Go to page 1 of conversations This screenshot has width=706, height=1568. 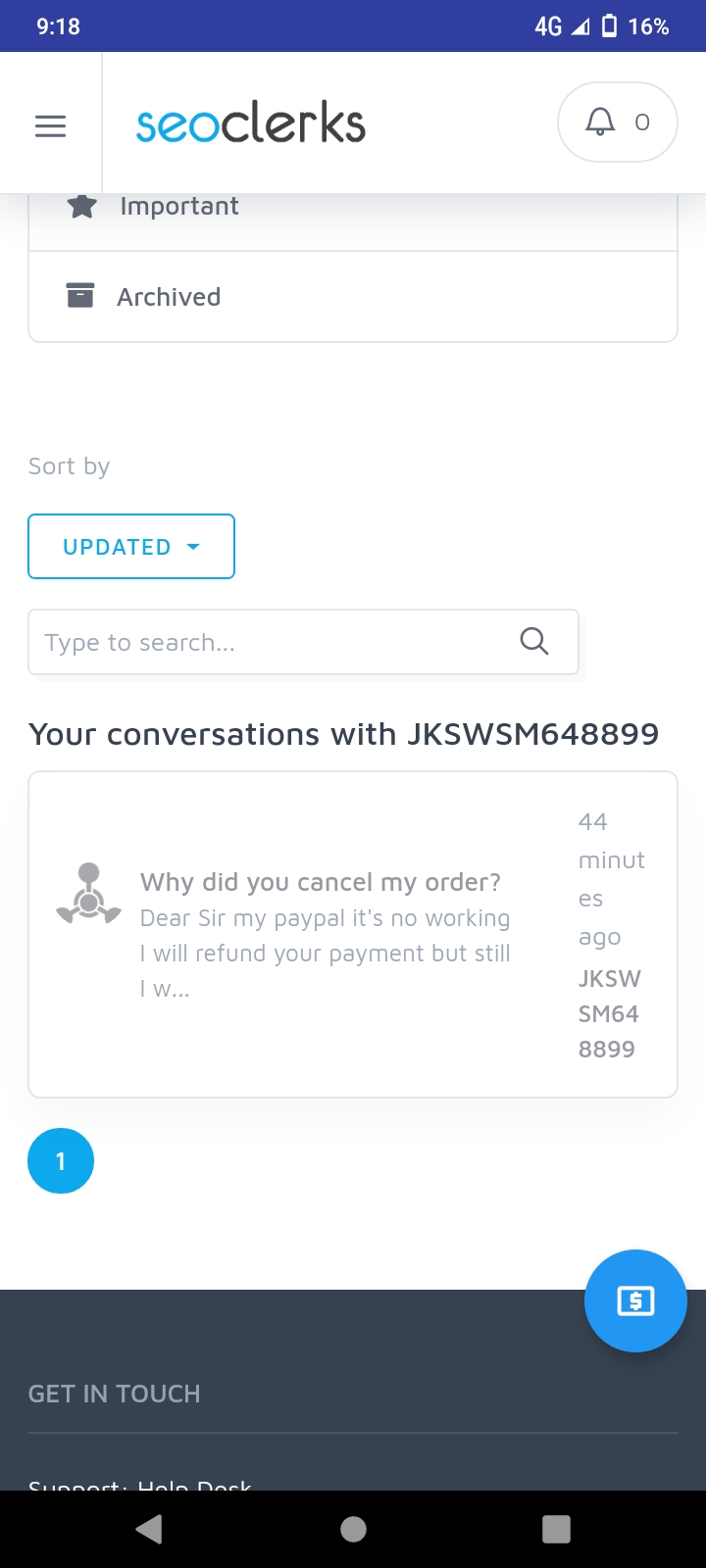point(61,1161)
